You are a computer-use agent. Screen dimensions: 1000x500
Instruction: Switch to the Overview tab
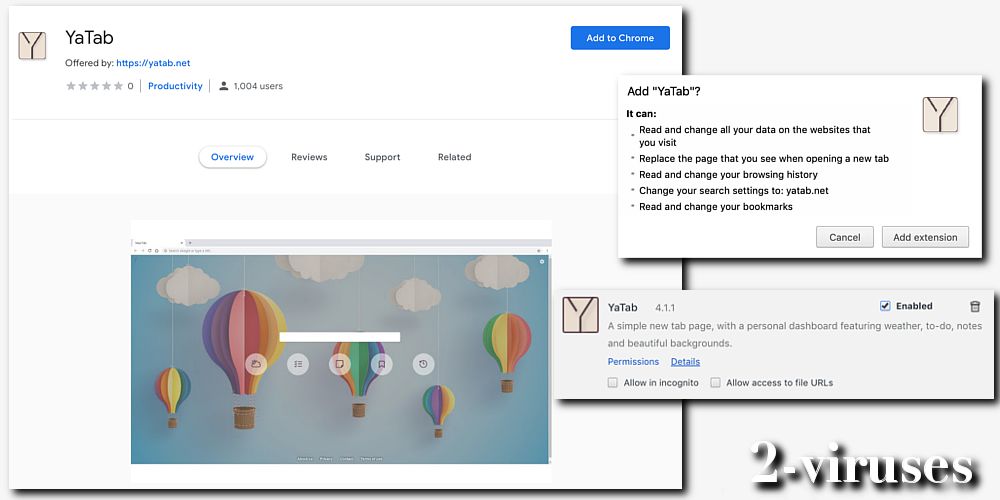[232, 157]
